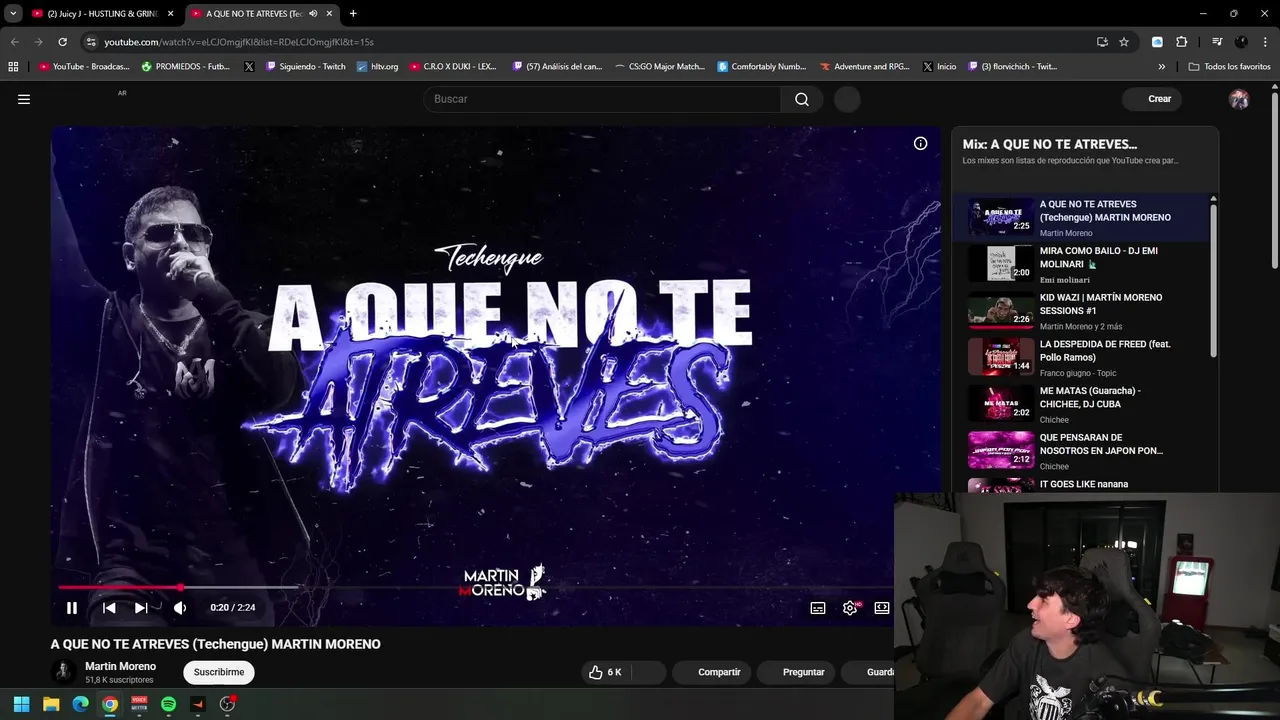Open File Explorer from taskbar
The image size is (1280, 720).
[x=51, y=704]
